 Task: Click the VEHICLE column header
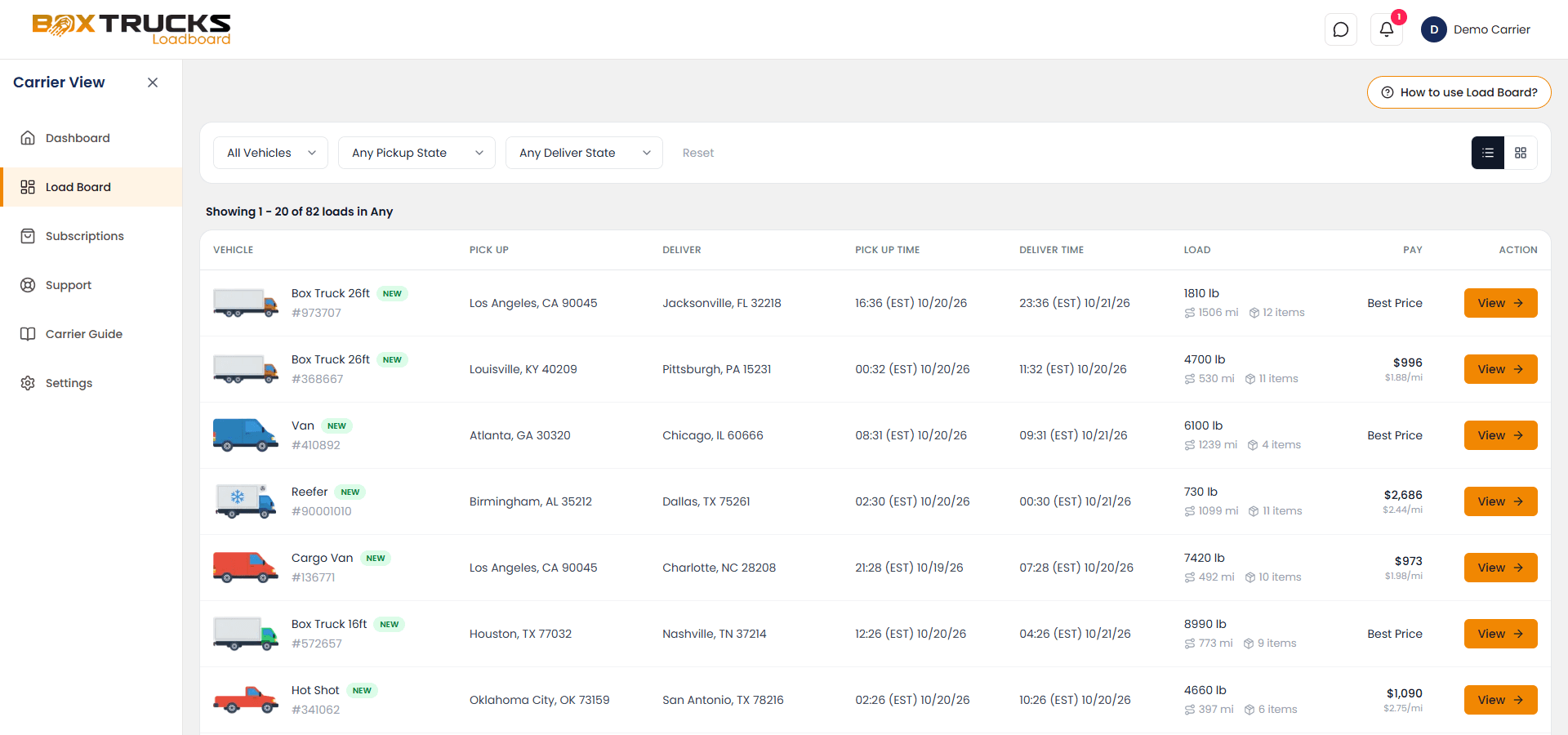click(x=233, y=250)
